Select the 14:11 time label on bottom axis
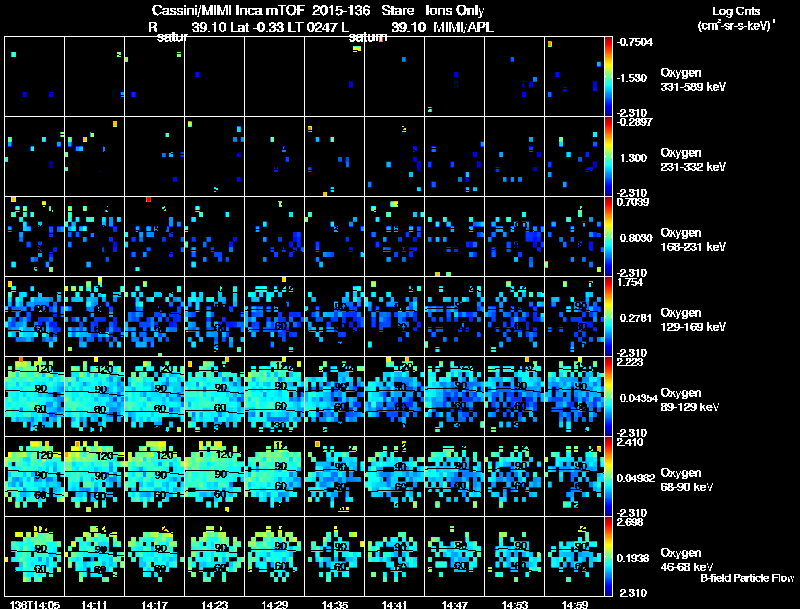The height and width of the screenshot is (609, 800). click(93, 604)
